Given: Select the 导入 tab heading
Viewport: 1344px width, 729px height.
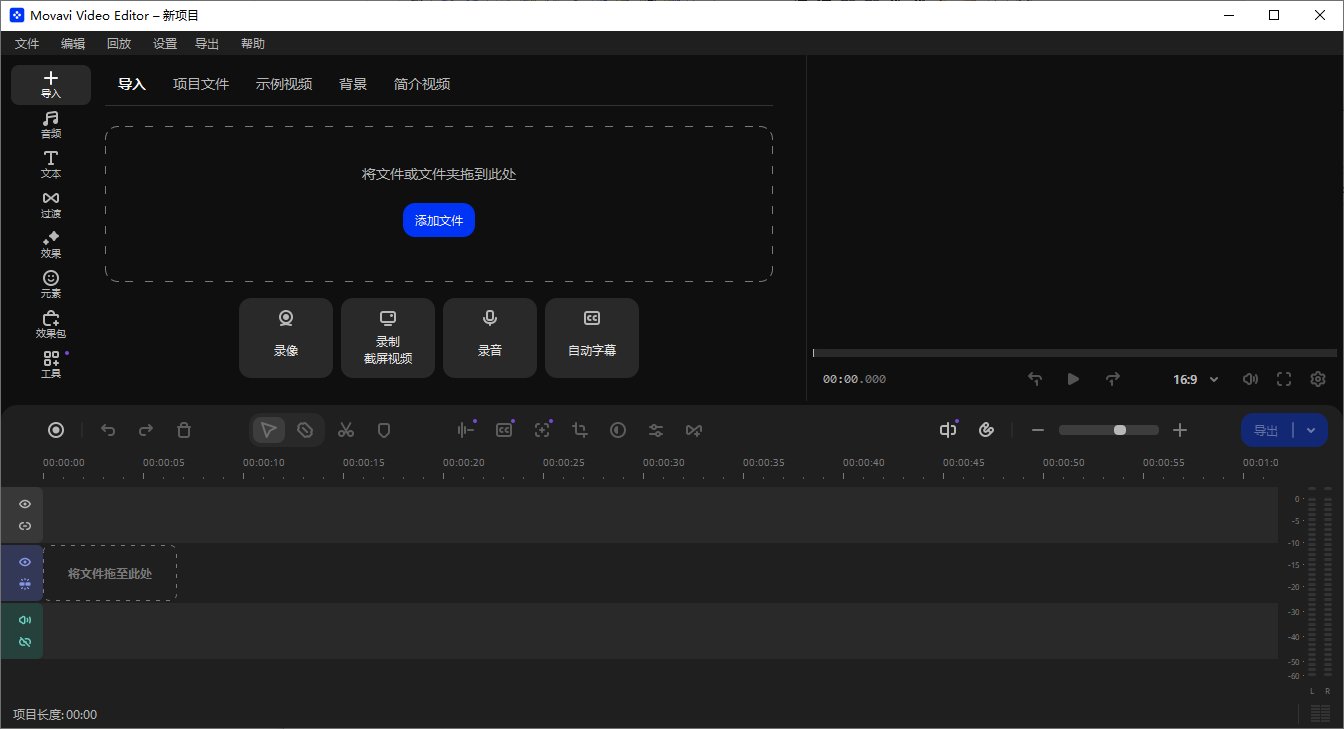Looking at the screenshot, I should [132, 84].
